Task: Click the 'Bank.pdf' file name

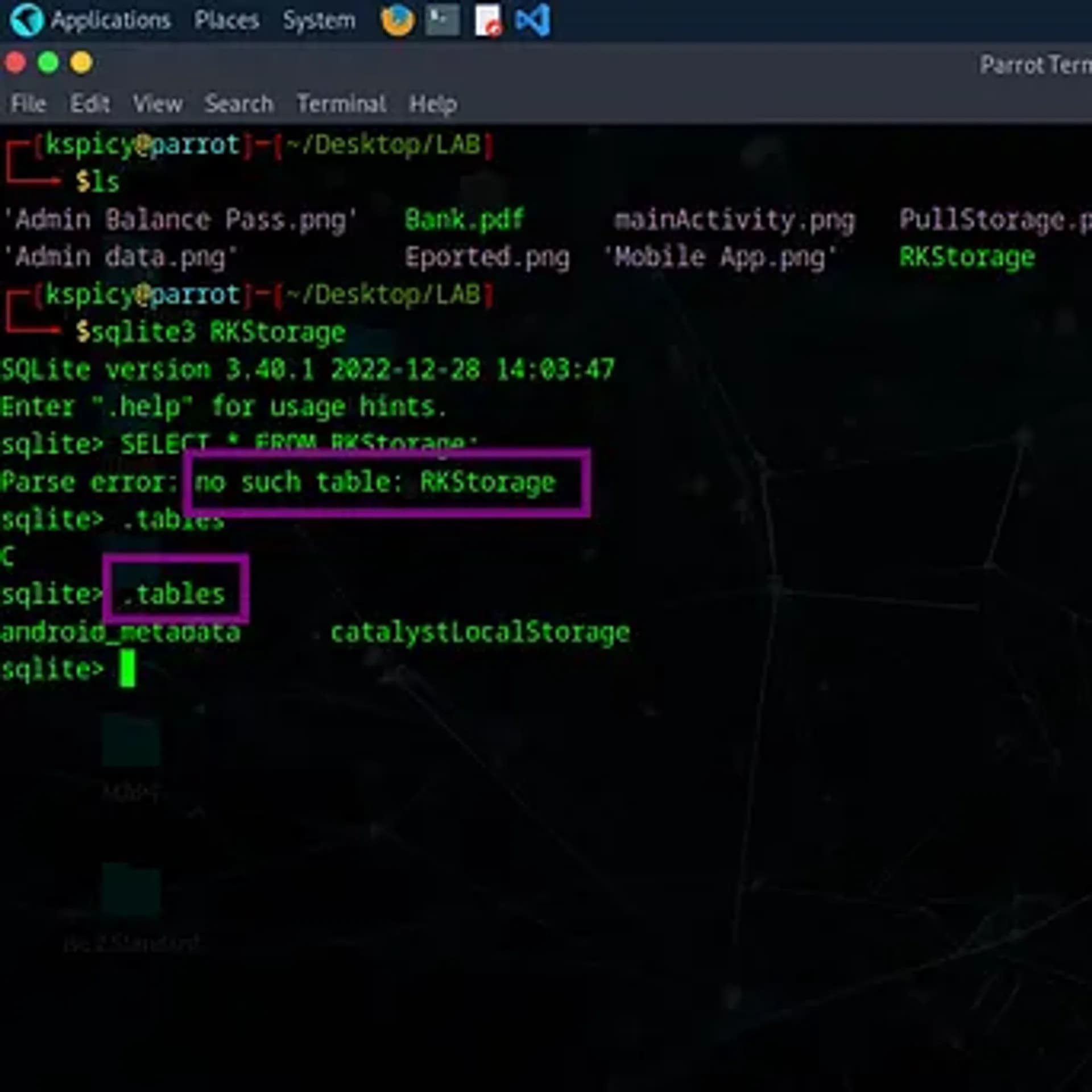Action: point(464,220)
